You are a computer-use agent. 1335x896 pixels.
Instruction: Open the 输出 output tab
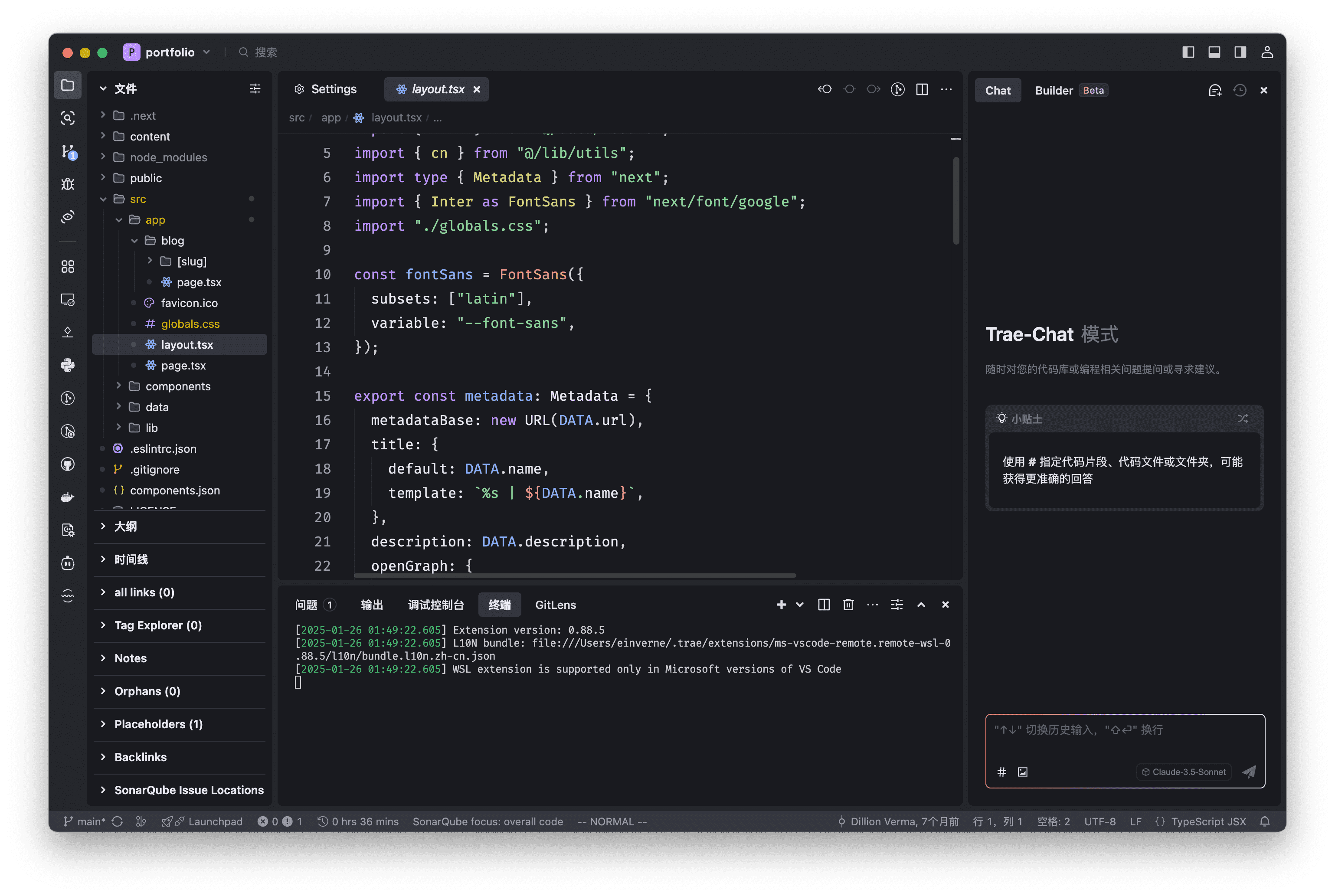coord(372,605)
